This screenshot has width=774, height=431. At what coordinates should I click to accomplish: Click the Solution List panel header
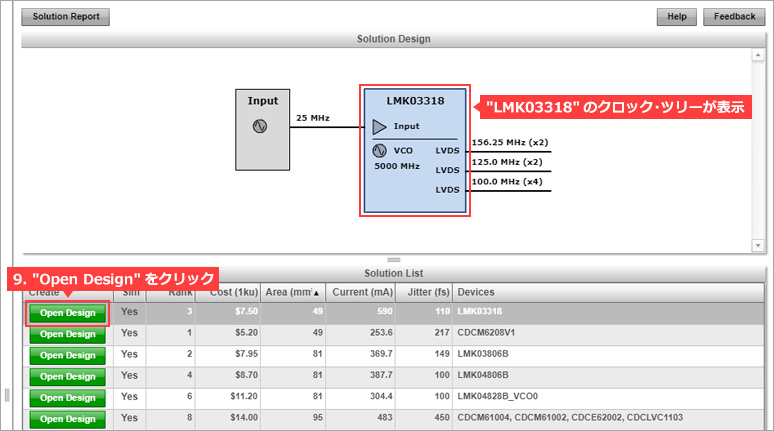[393, 274]
